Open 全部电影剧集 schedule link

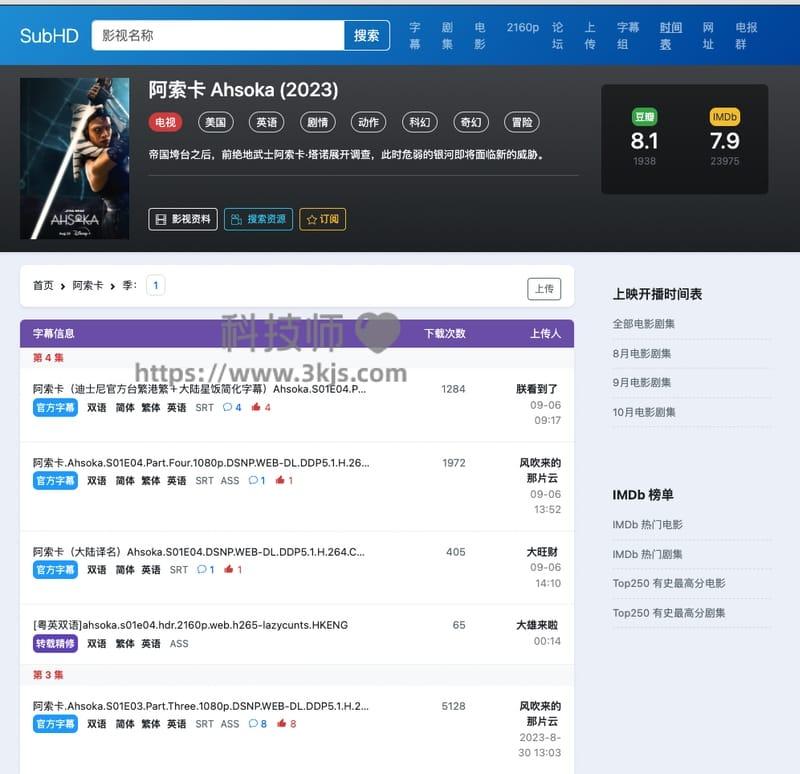coord(644,324)
